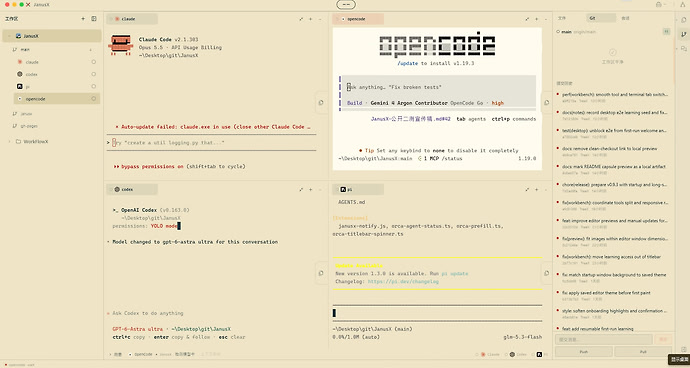Screen dimensions: 690x368
Task: Collapse the JanusX project tree
Action: coord(10,36)
